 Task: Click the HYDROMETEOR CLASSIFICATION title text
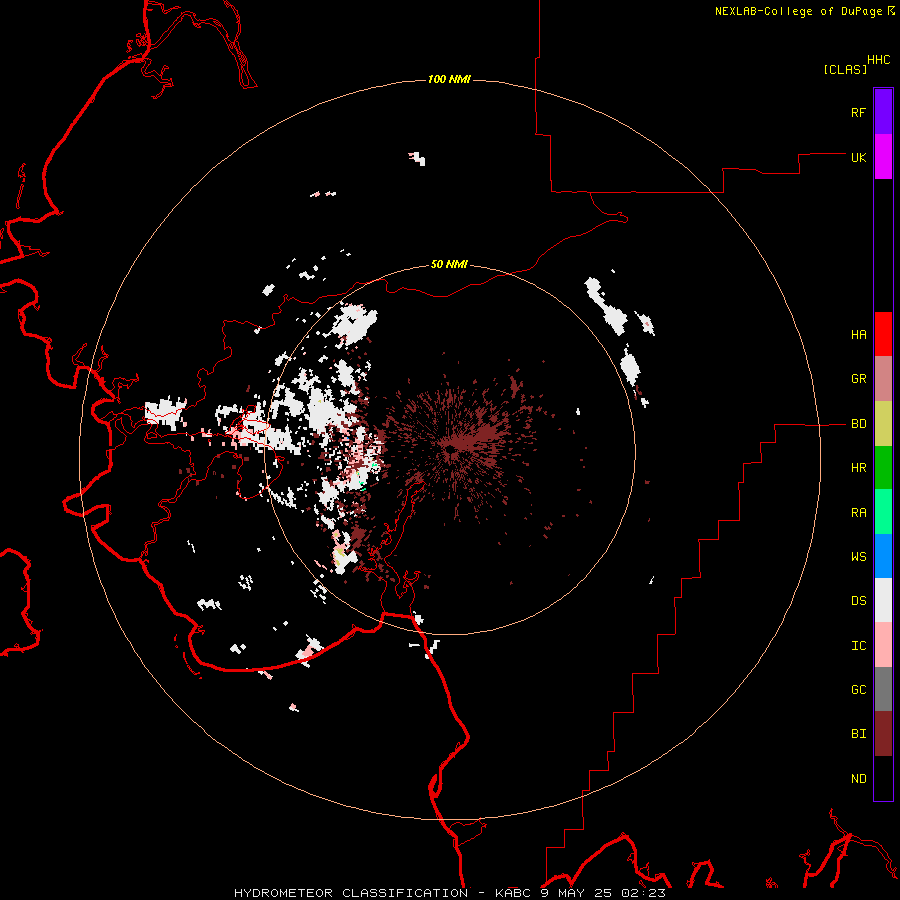[351, 893]
